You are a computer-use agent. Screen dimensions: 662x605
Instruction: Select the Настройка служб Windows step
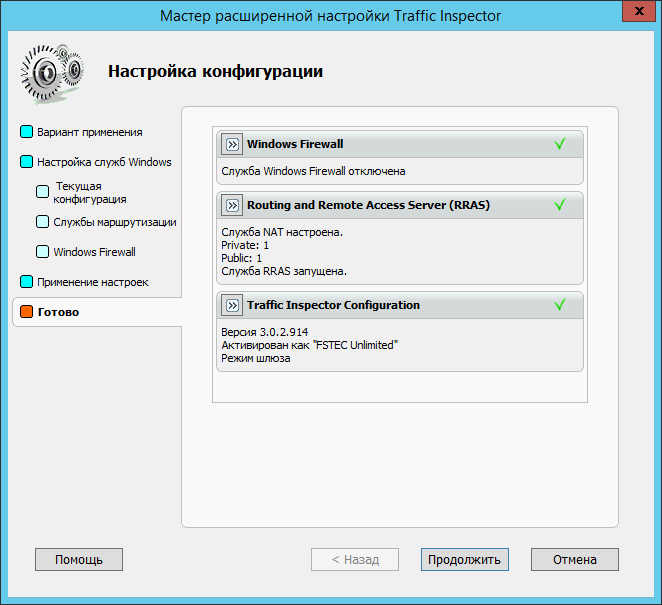click(x=104, y=162)
